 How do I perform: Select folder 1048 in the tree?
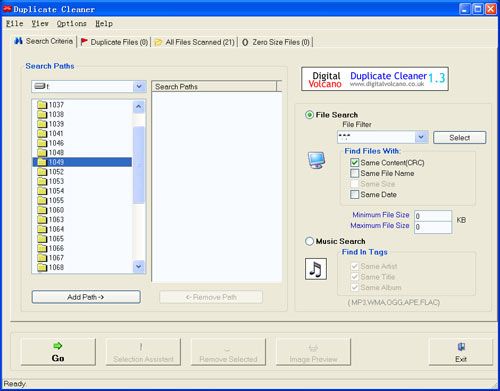click(x=82, y=153)
